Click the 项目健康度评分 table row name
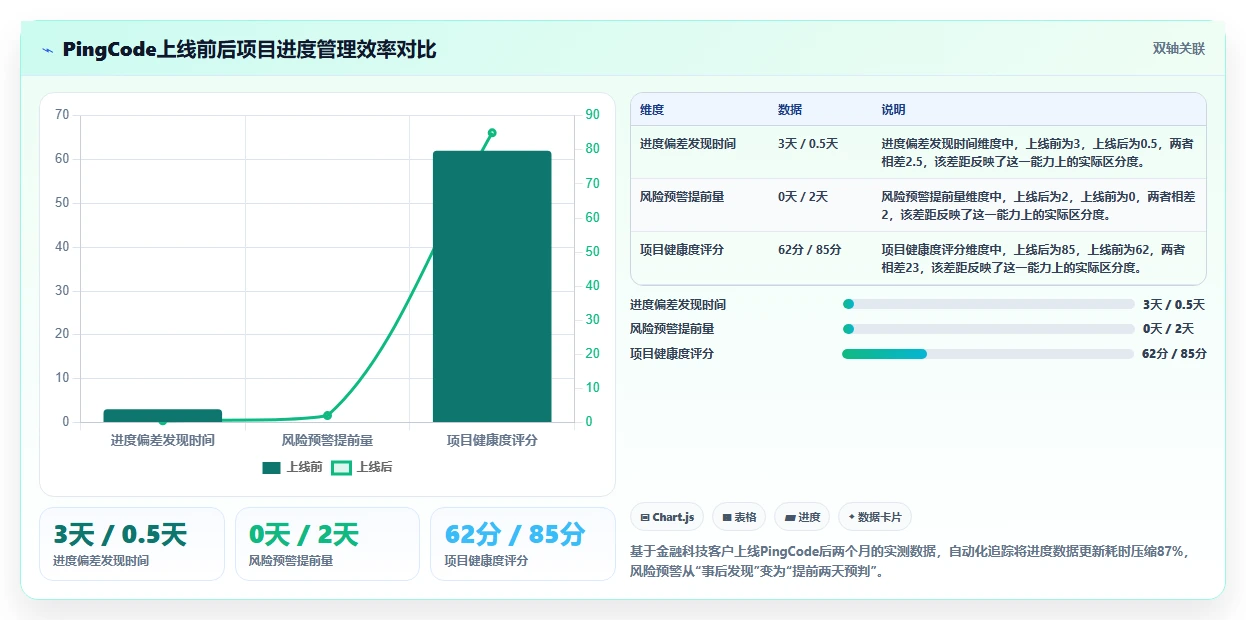 [x=682, y=250]
